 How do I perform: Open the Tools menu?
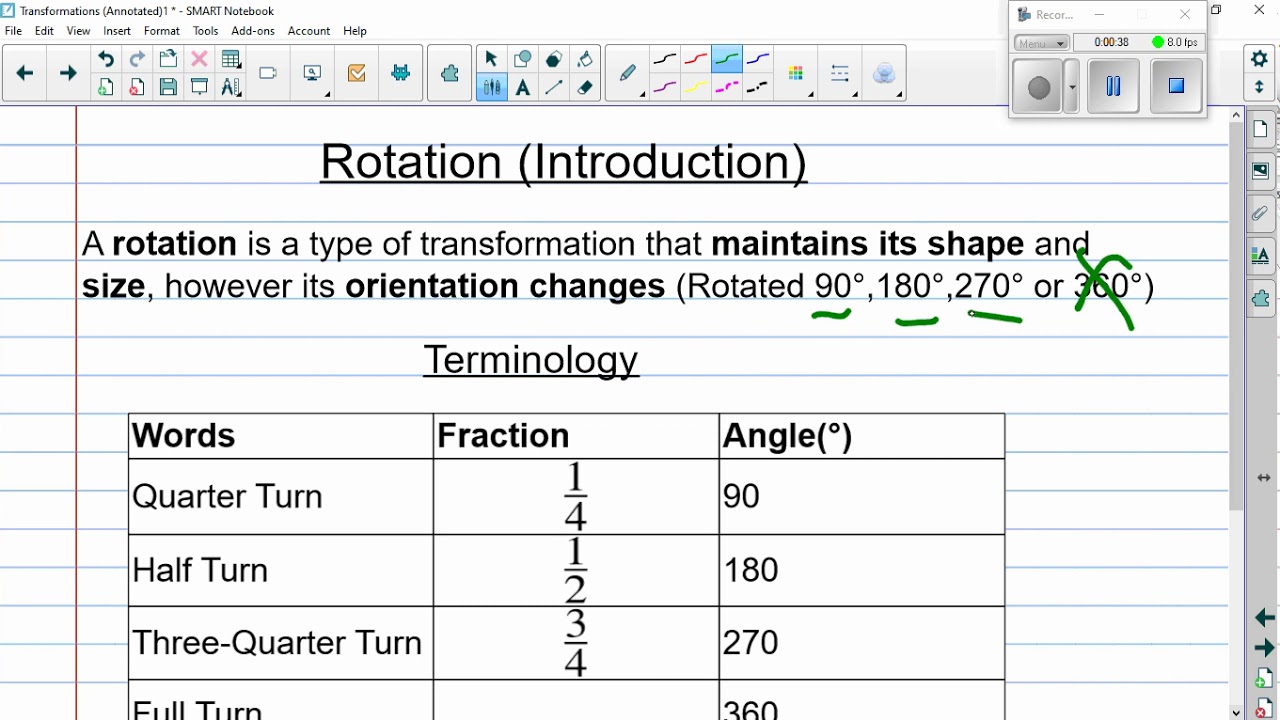click(x=206, y=31)
